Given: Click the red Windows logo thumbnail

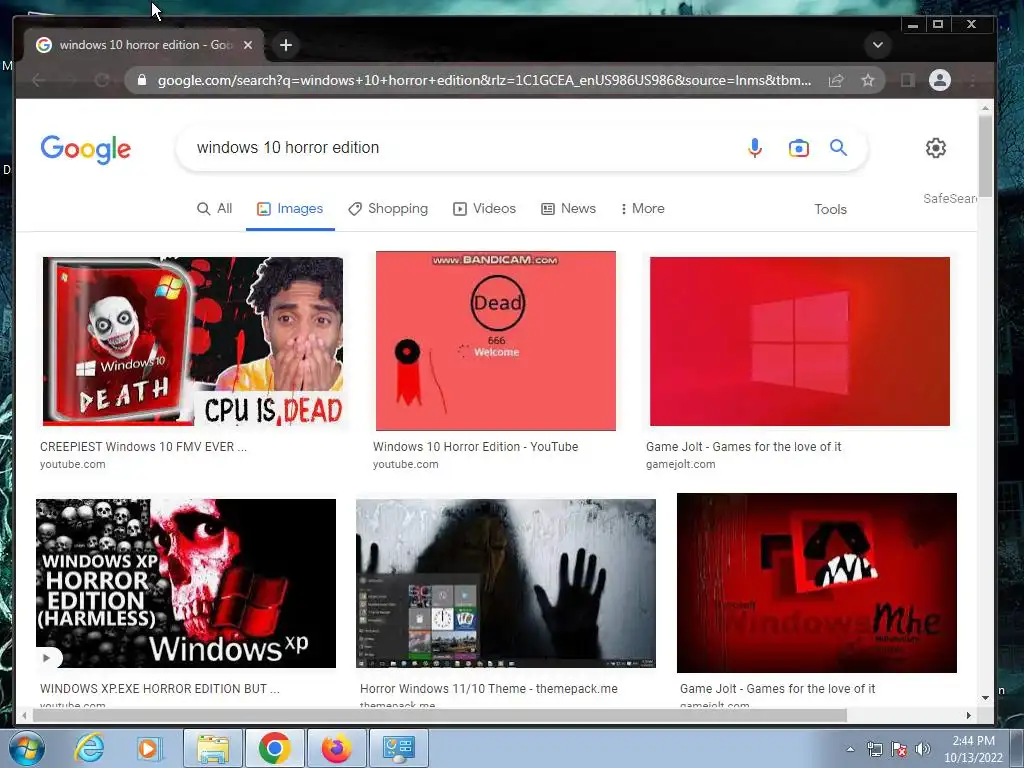Looking at the screenshot, I should click(x=799, y=341).
